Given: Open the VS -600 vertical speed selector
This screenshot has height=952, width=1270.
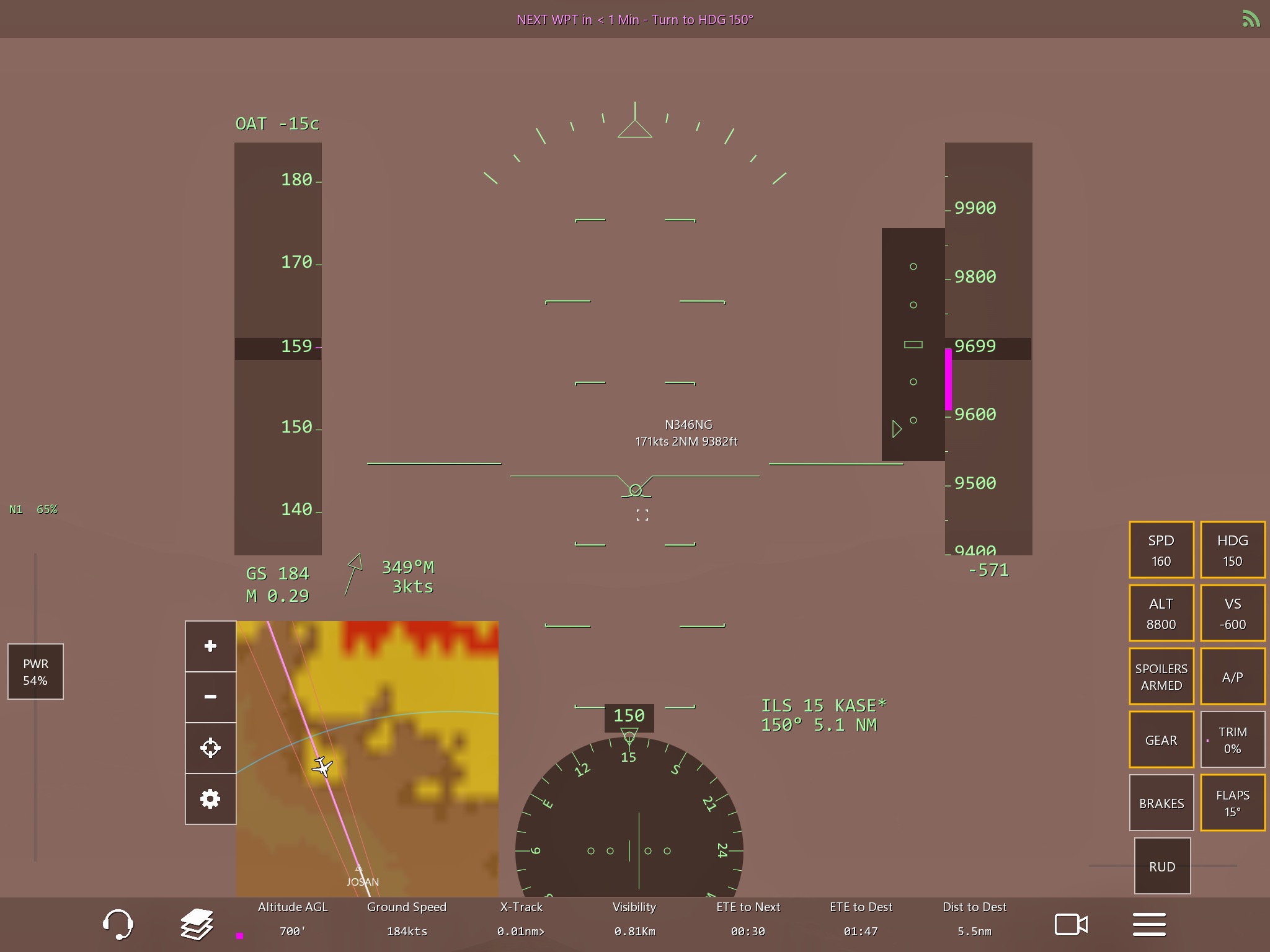Looking at the screenshot, I should 1232,613.
